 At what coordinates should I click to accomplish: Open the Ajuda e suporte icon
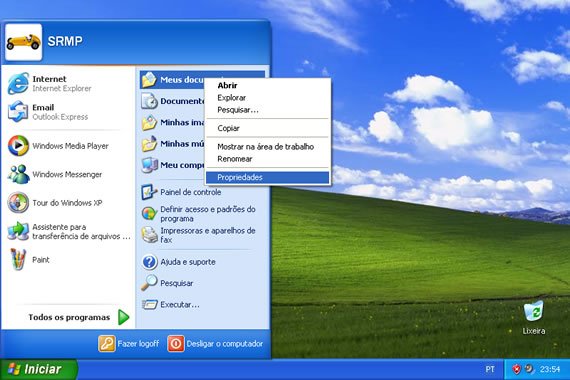click(x=149, y=262)
